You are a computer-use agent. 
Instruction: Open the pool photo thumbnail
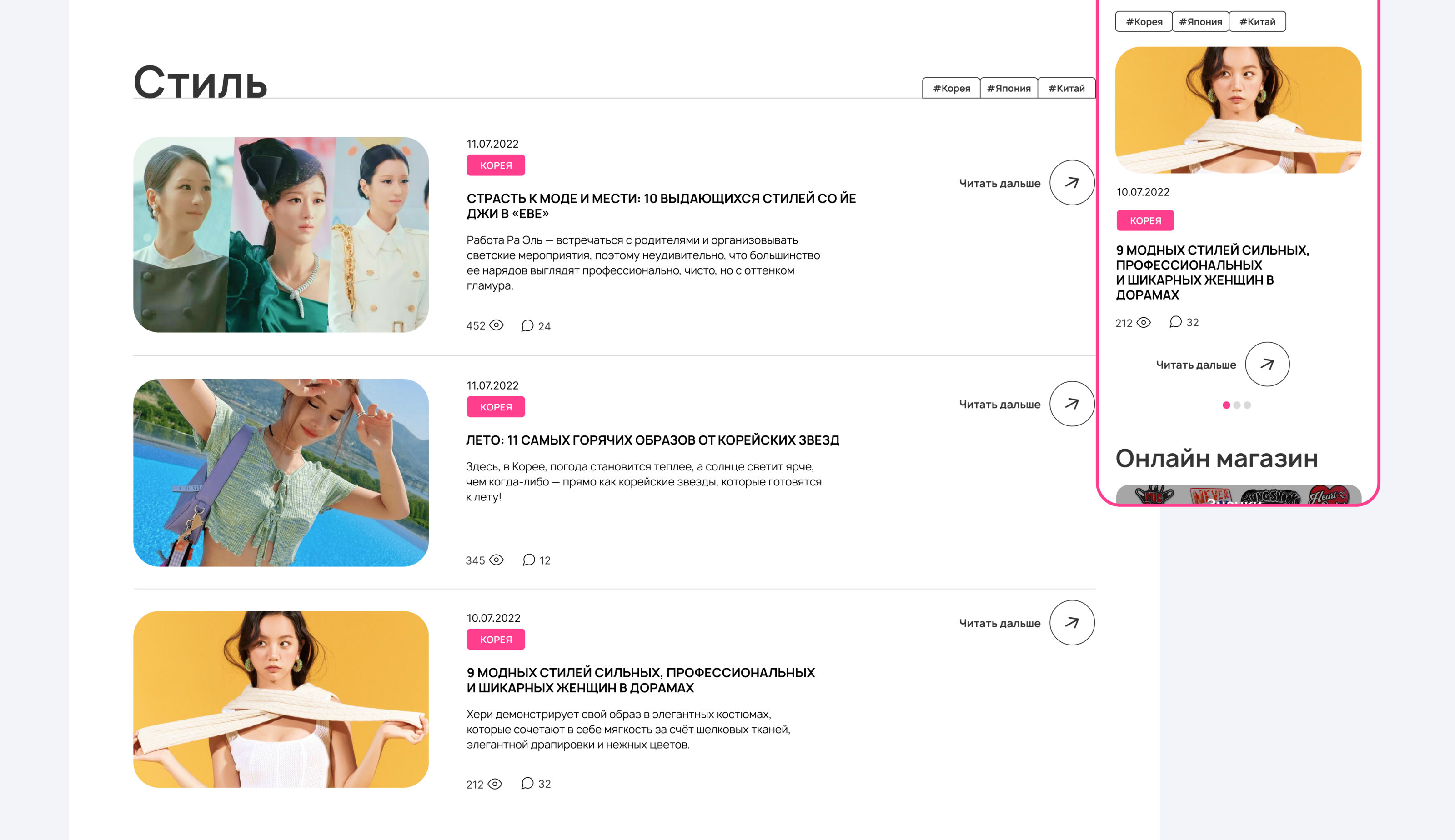point(281,473)
